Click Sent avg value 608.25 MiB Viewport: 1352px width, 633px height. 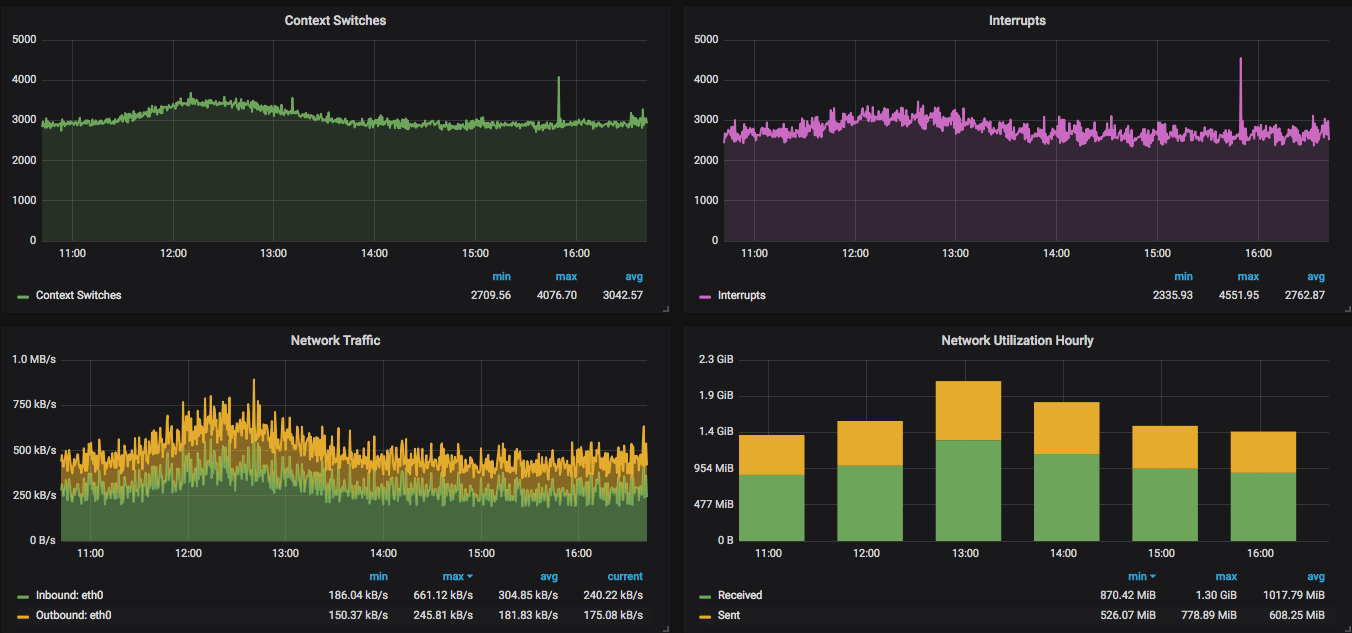coord(1296,615)
